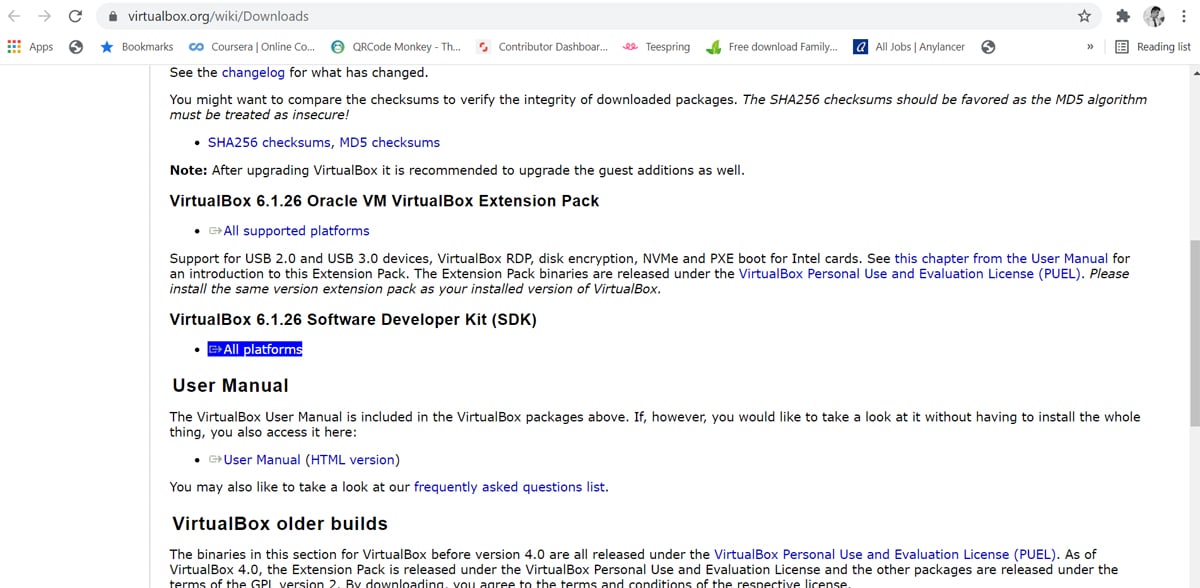Click the browser forward arrow

click(45, 16)
